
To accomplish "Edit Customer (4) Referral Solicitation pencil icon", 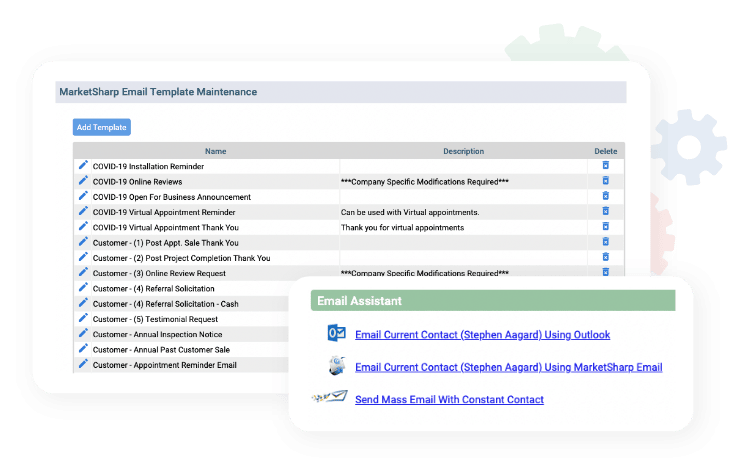I will tap(83, 288).
